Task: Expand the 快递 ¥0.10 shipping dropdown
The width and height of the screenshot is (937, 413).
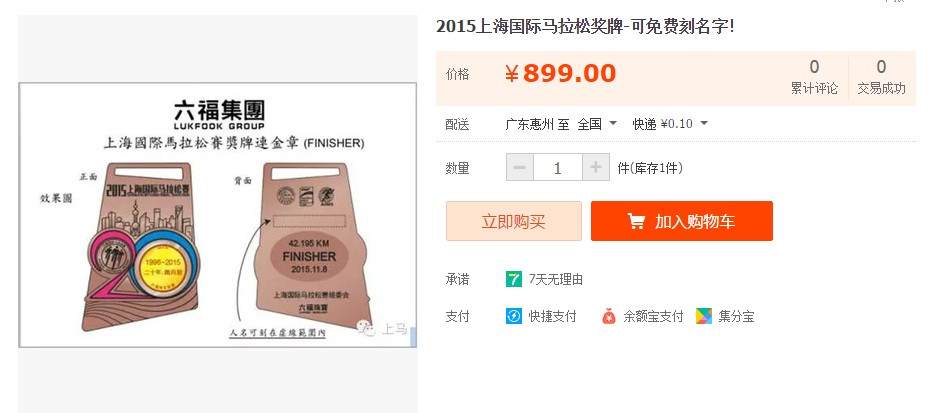Action: [x=670, y=124]
